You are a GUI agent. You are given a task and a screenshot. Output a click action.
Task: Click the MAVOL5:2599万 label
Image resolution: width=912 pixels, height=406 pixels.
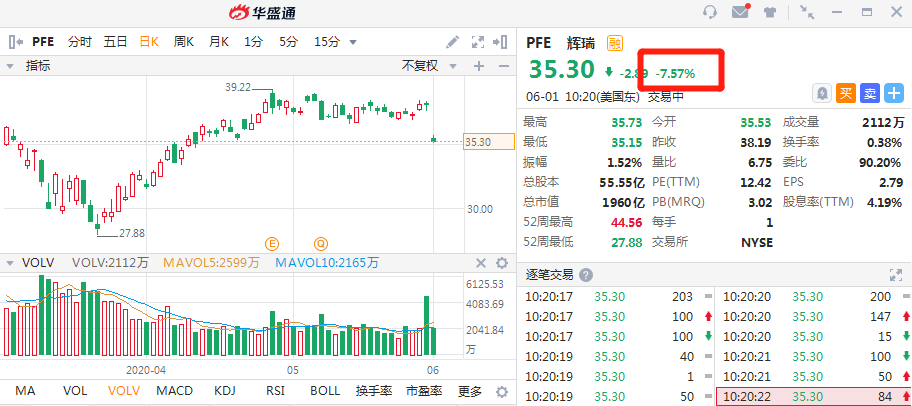coord(211,263)
